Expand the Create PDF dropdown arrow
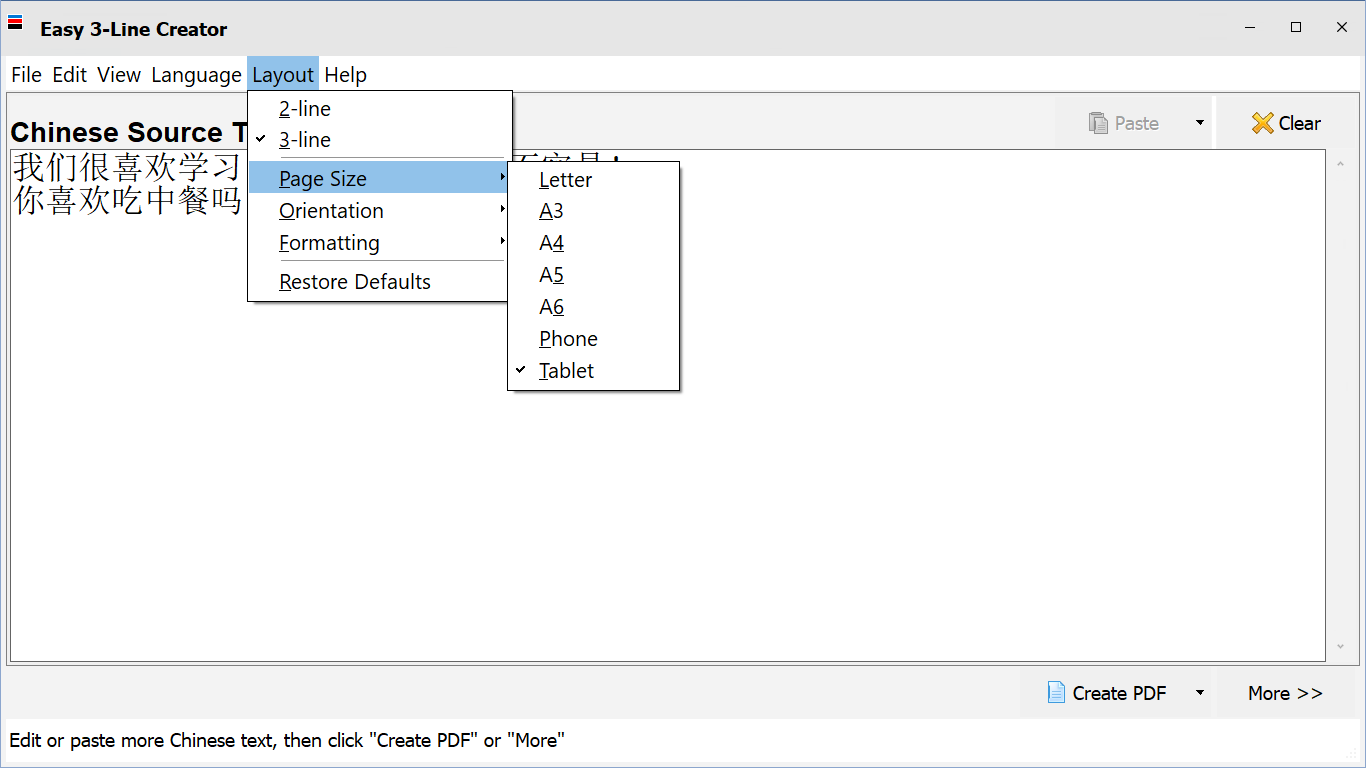 (1199, 692)
